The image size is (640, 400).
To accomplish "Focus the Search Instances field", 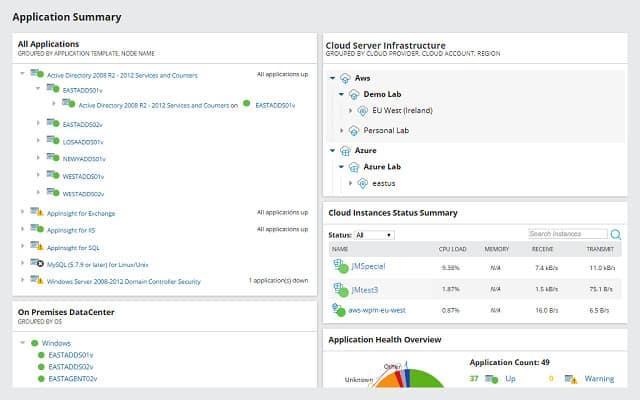I will [568, 234].
